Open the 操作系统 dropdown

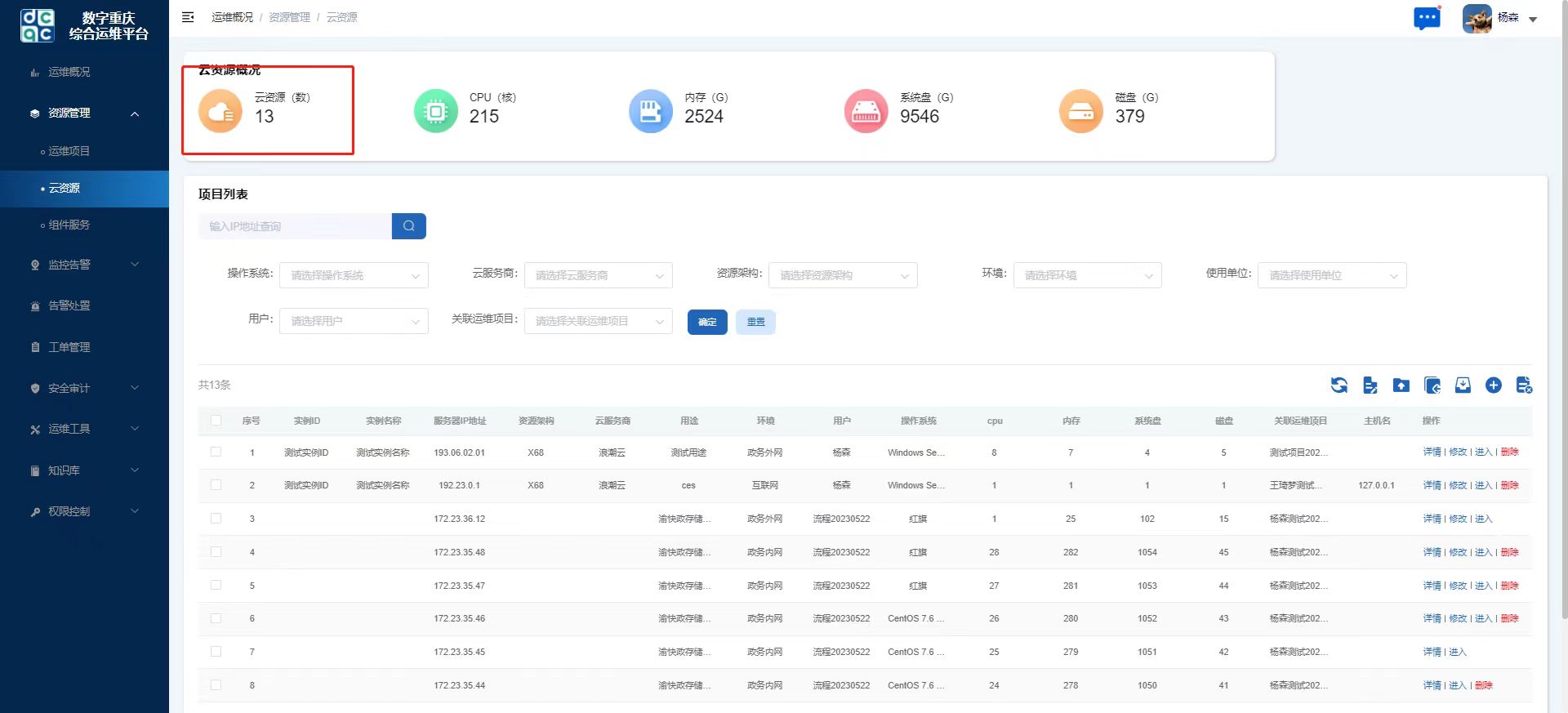point(354,275)
